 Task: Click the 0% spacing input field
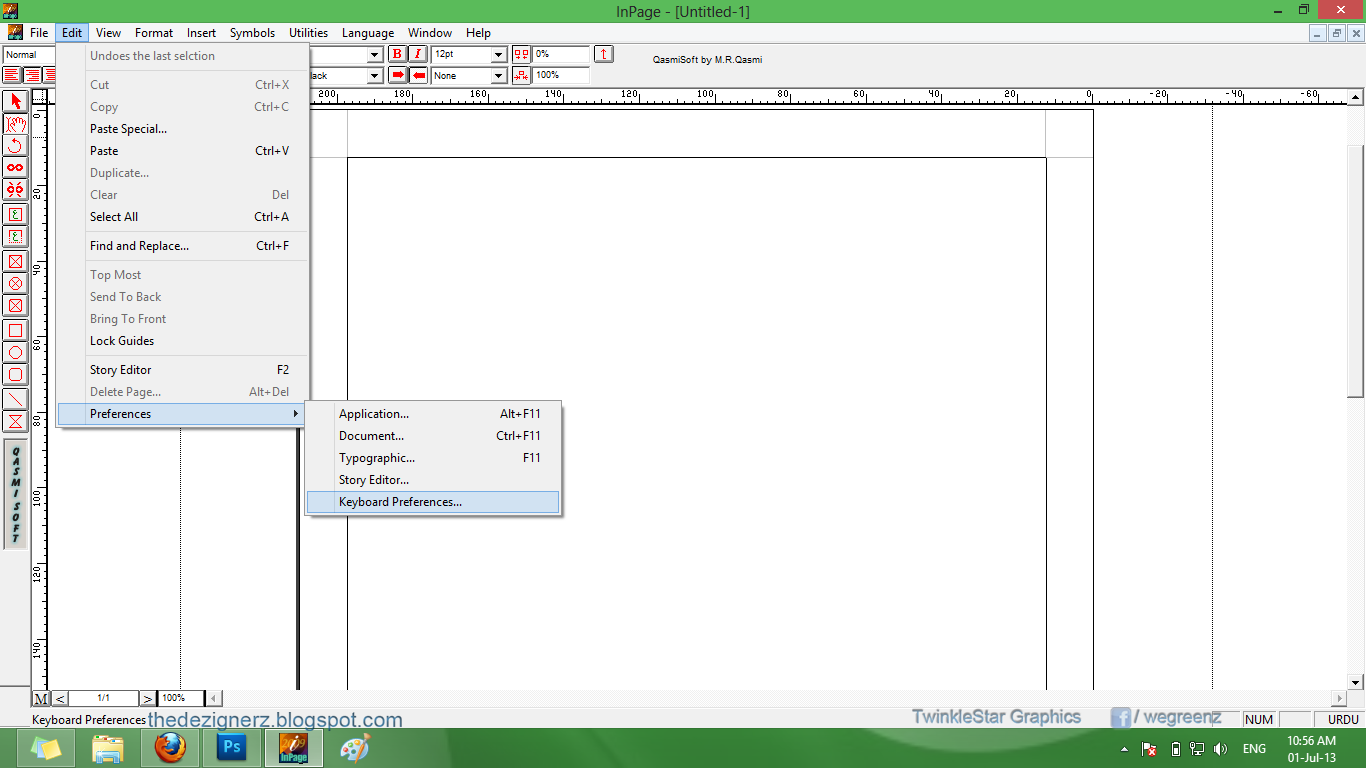click(x=561, y=54)
